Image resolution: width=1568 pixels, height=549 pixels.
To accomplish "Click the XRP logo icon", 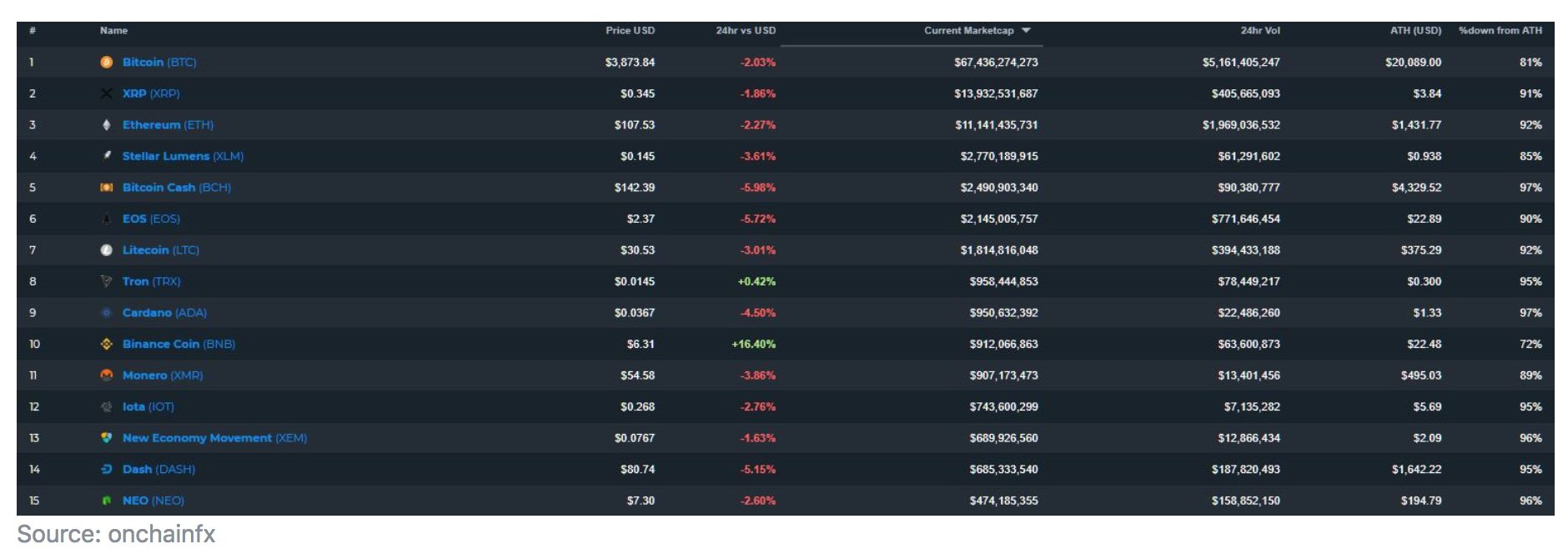I will 107,93.
